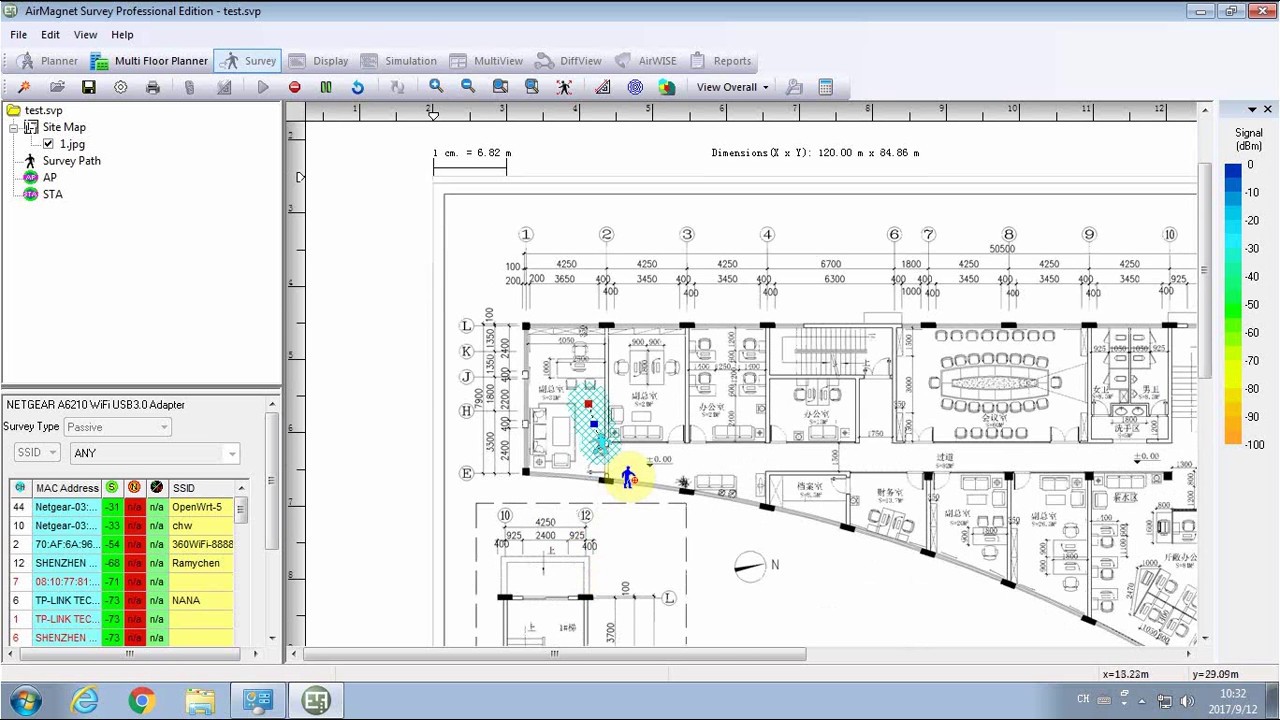
Task: Click the green S signal column icon
Action: (x=111, y=487)
